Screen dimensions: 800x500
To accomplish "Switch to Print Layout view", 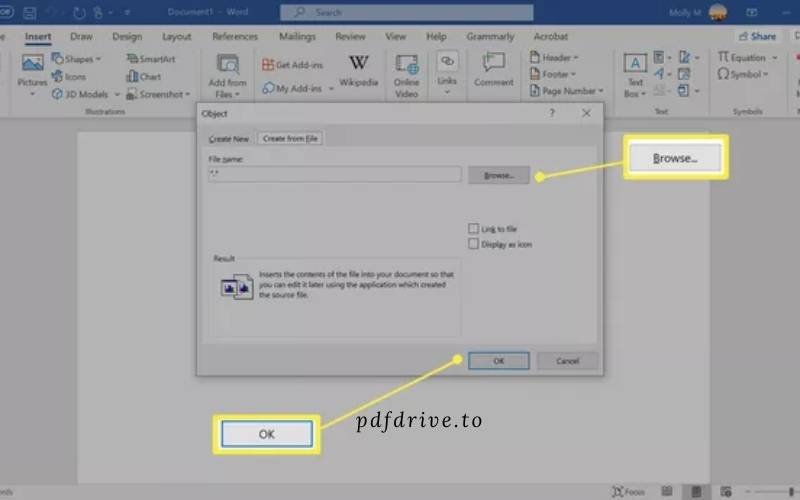I will pyautogui.click(x=696, y=492).
